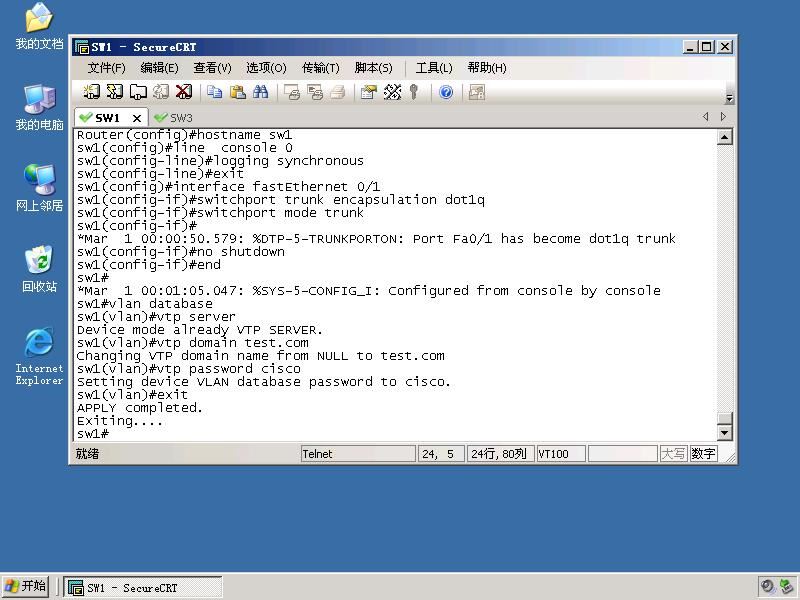Click the system tray network icon
Image resolution: width=800 pixels, height=600 pixels.
[786, 587]
